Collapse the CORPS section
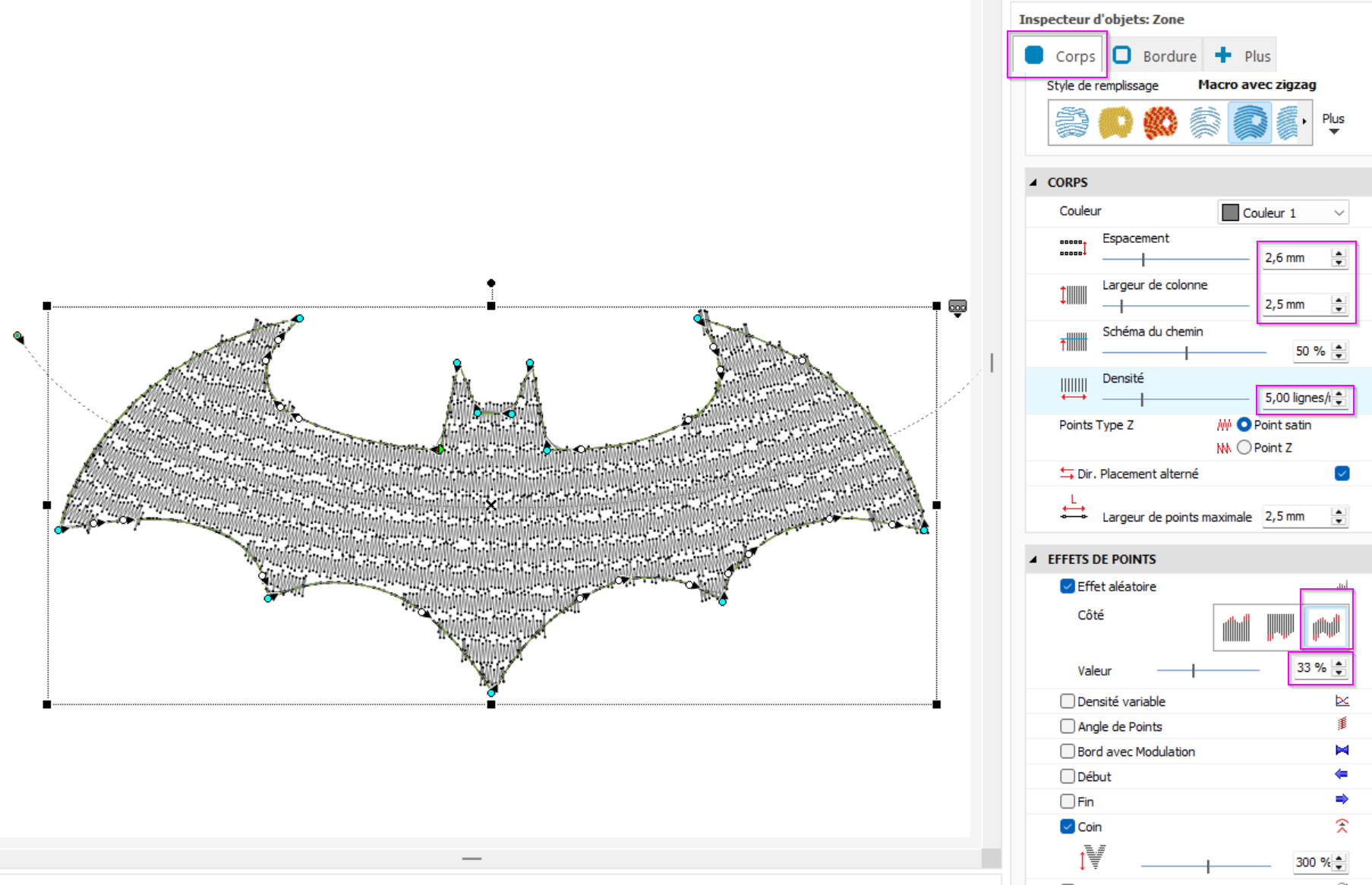The image size is (1372, 885). [1034, 183]
